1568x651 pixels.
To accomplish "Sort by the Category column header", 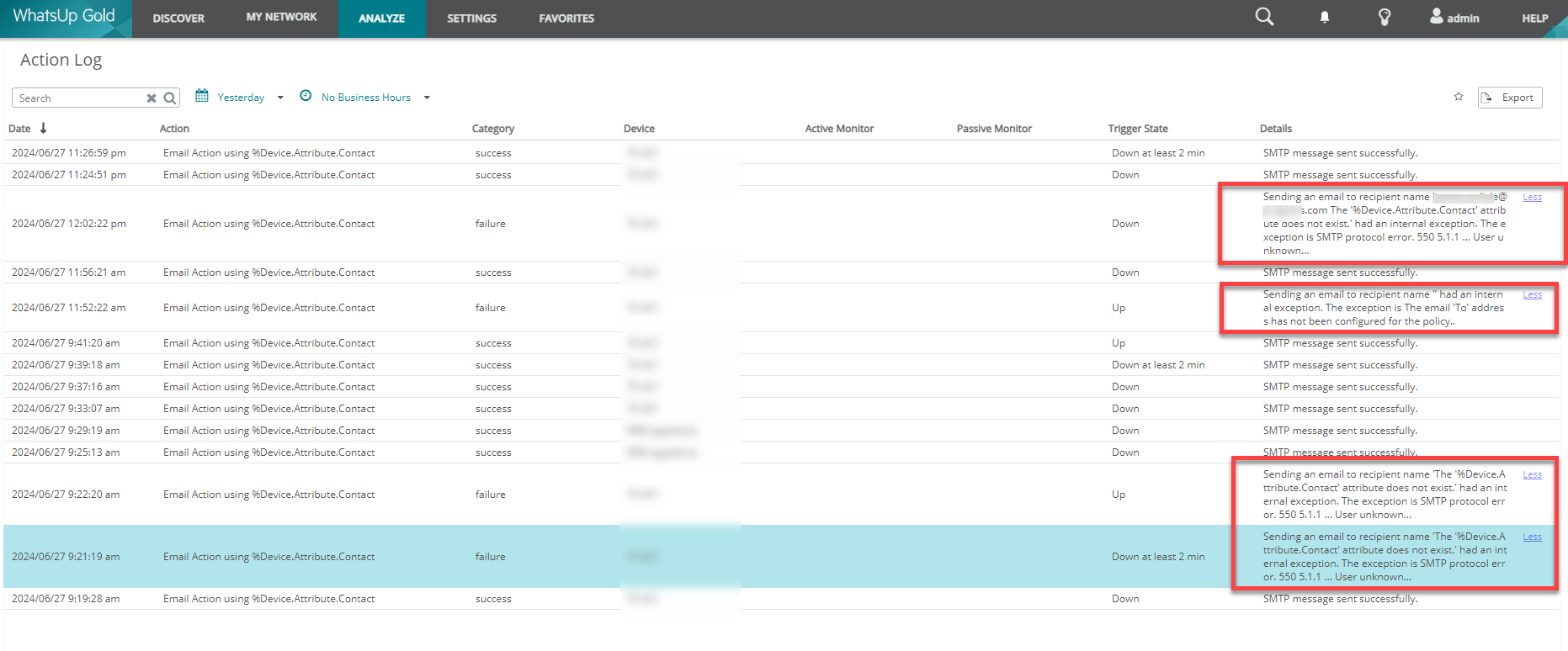I will pyautogui.click(x=493, y=129).
